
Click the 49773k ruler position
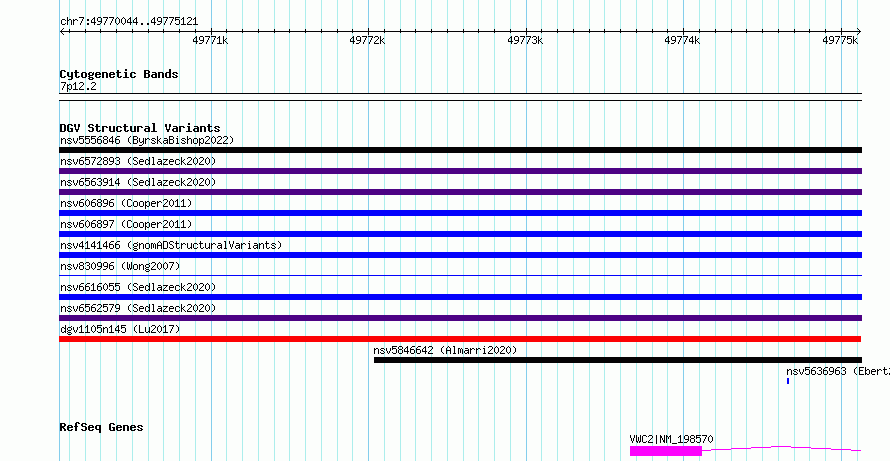click(x=525, y=40)
